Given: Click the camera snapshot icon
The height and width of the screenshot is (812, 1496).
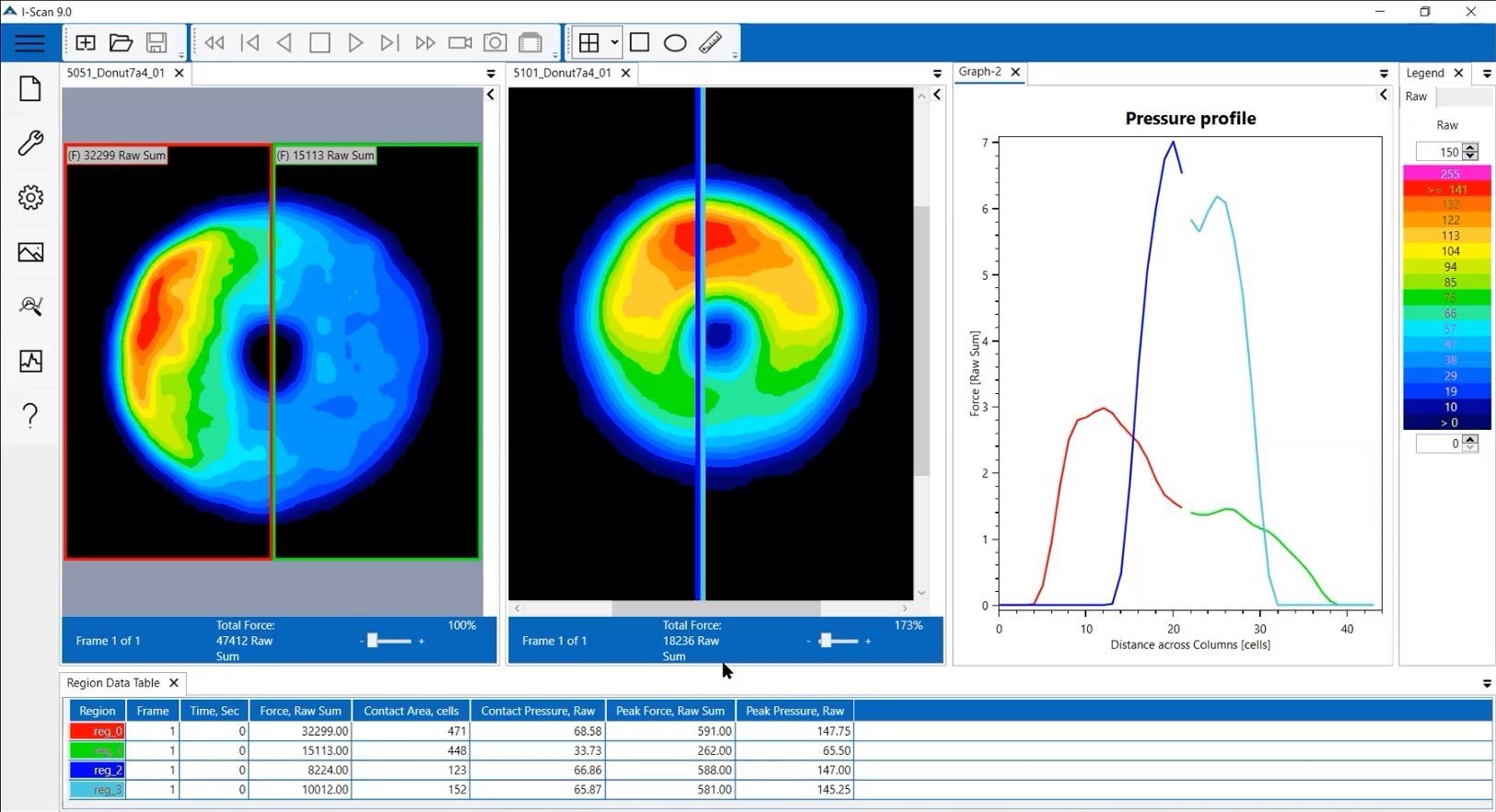Looking at the screenshot, I should point(495,43).
